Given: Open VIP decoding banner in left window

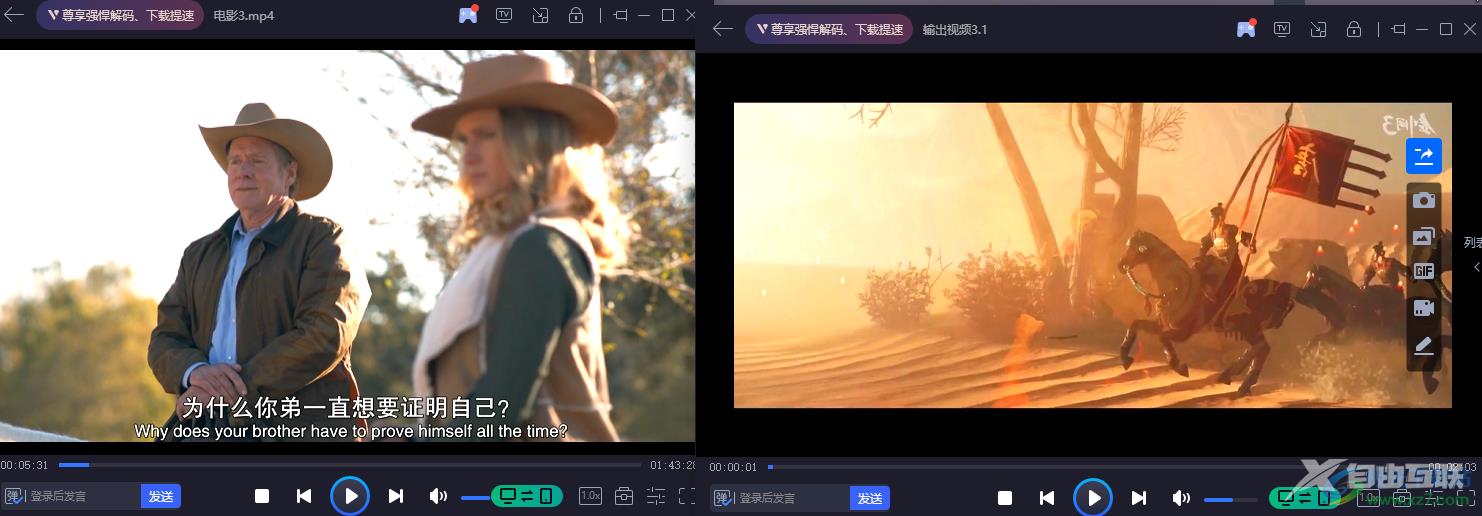Looking at the screenshot, I should click(120, 16).
